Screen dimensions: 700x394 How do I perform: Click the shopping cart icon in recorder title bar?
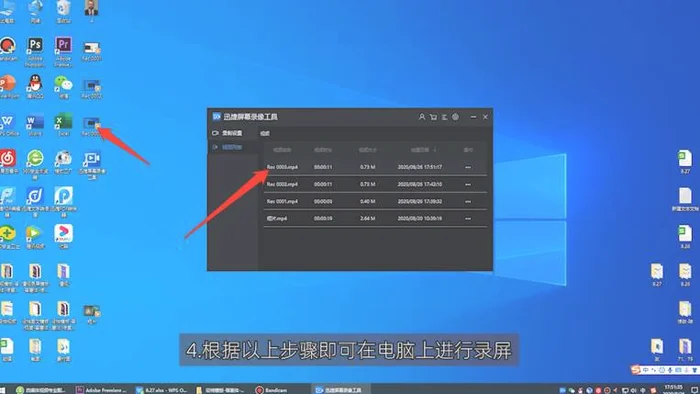click(433, 117)
